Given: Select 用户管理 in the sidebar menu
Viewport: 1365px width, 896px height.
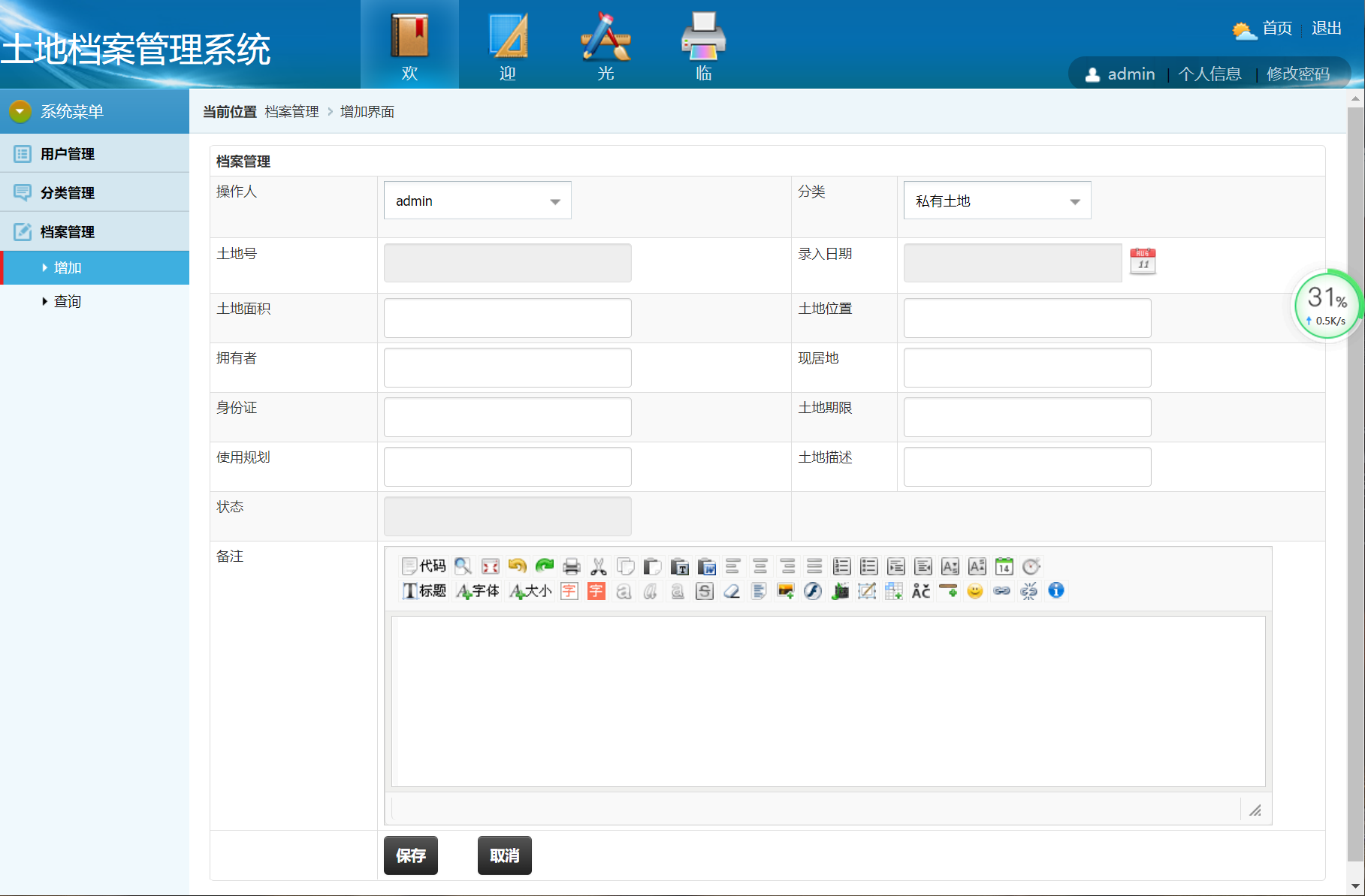Looking at the screenshot, I should point(68,154).
